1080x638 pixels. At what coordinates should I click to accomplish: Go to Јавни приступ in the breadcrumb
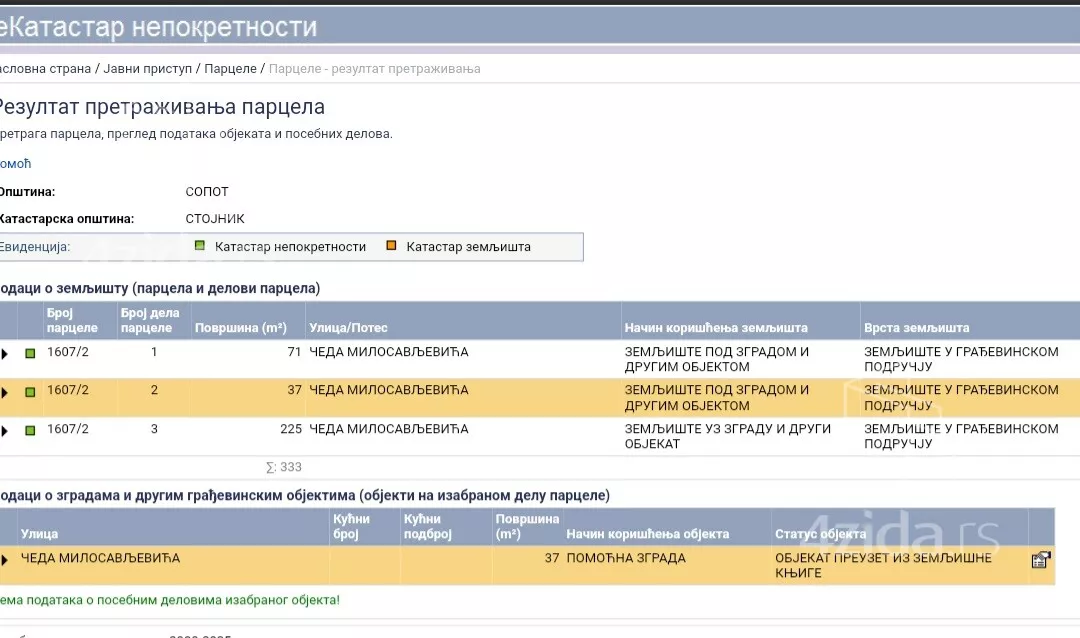coord(149,69)
